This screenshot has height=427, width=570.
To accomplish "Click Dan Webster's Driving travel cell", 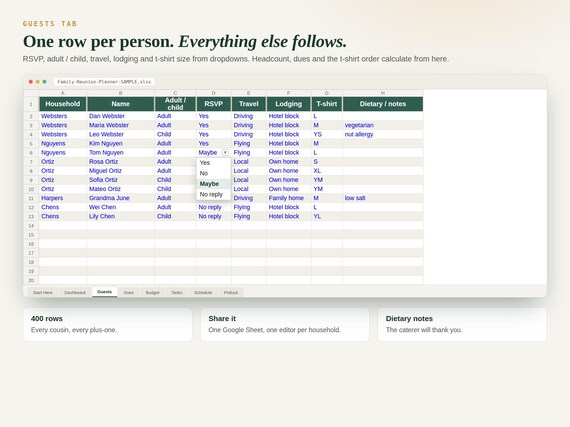I will pos(249,116).
